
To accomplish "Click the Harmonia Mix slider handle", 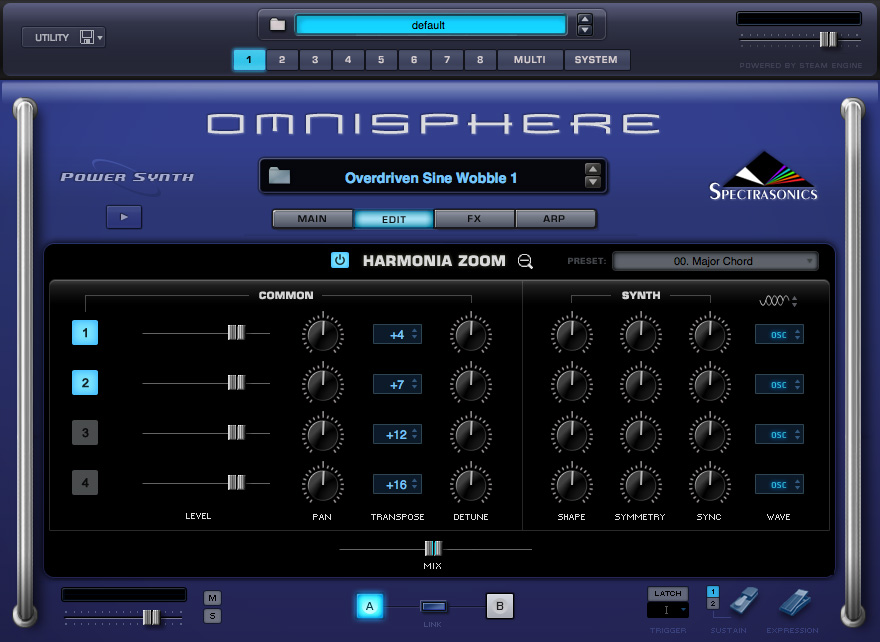I will click(433, 548).
